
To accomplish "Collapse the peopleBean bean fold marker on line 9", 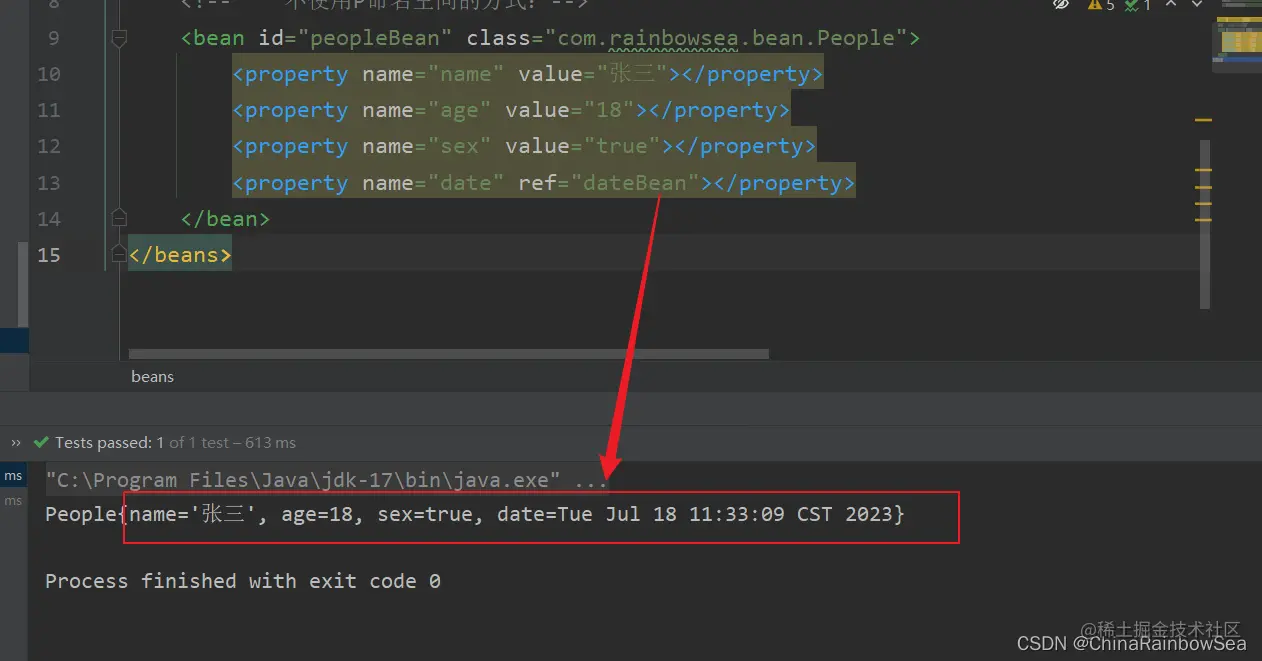I will 119,39.
